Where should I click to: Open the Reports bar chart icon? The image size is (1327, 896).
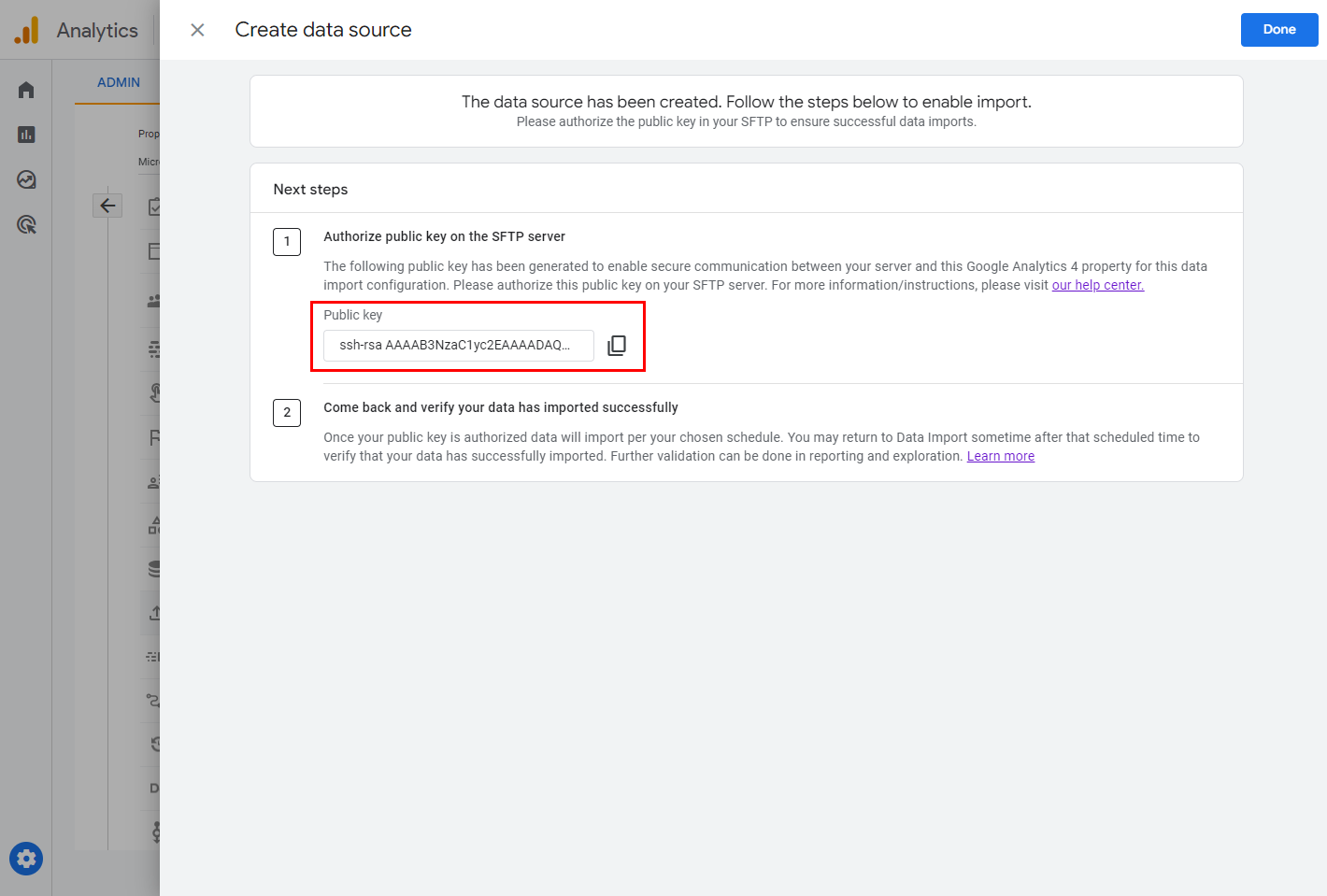click(26, 135)
